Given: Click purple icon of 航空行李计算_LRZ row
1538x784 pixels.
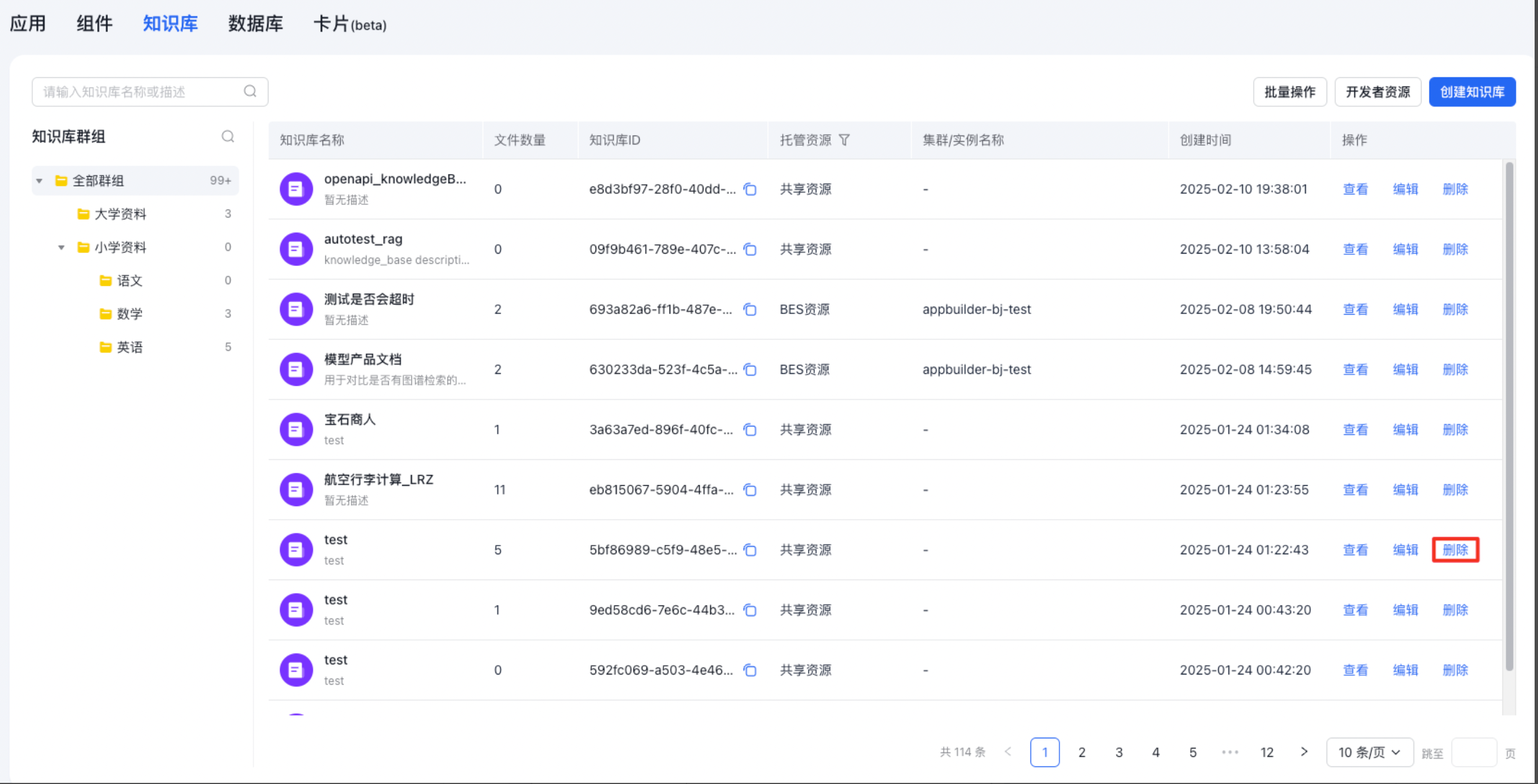Looking at the screenshot, I should click(x=296, y=490).
